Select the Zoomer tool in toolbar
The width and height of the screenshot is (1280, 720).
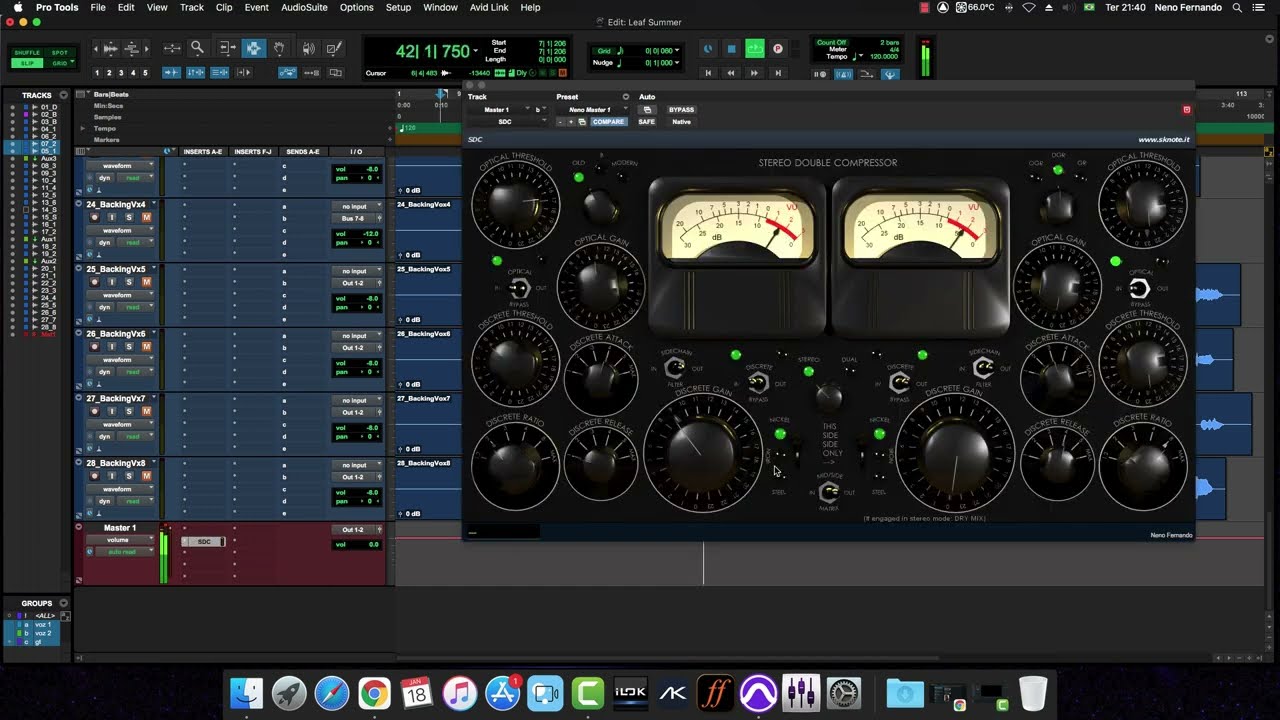pyautogui.click(x=197, y=48)
